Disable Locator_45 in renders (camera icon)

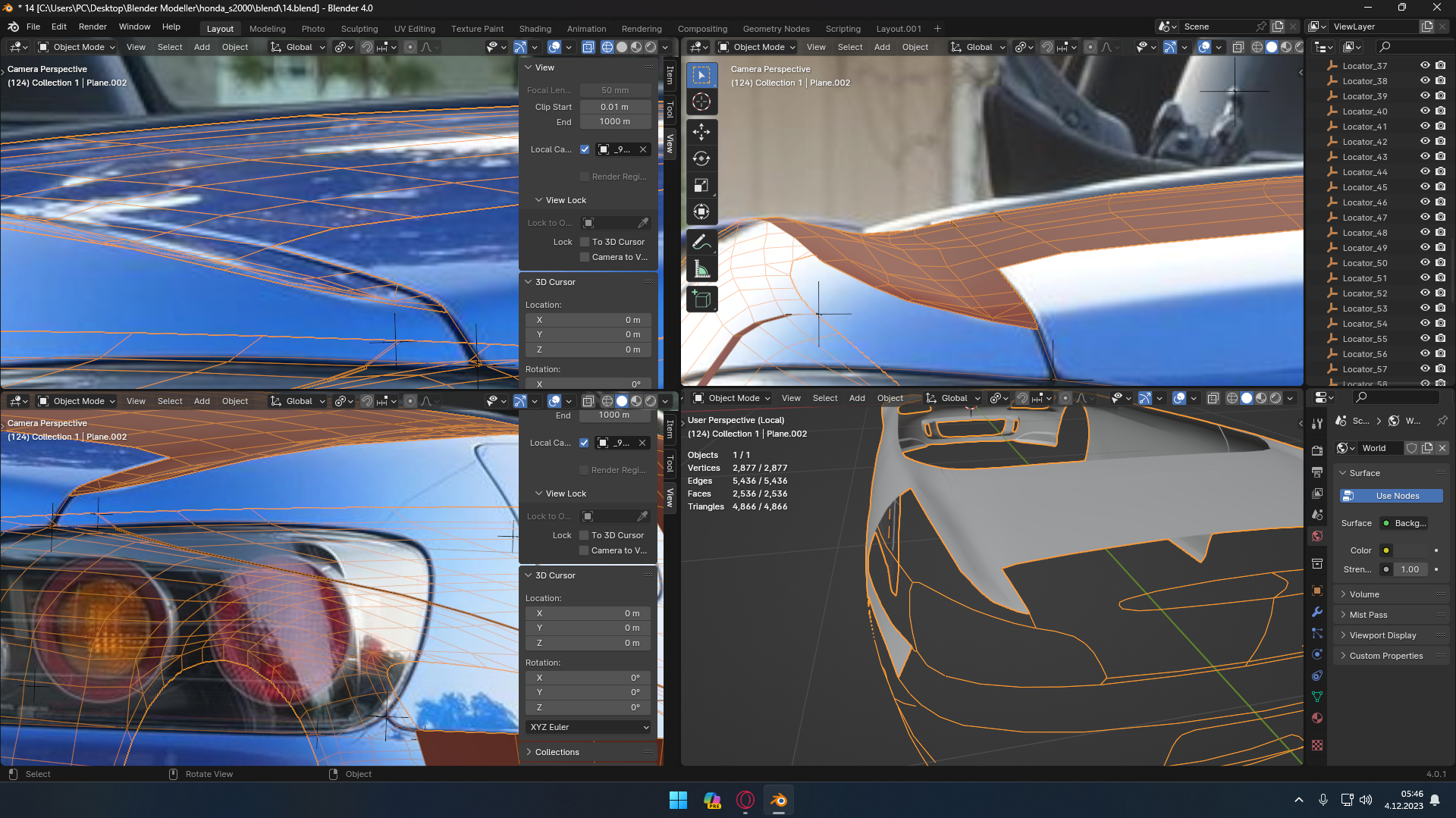1440,186
